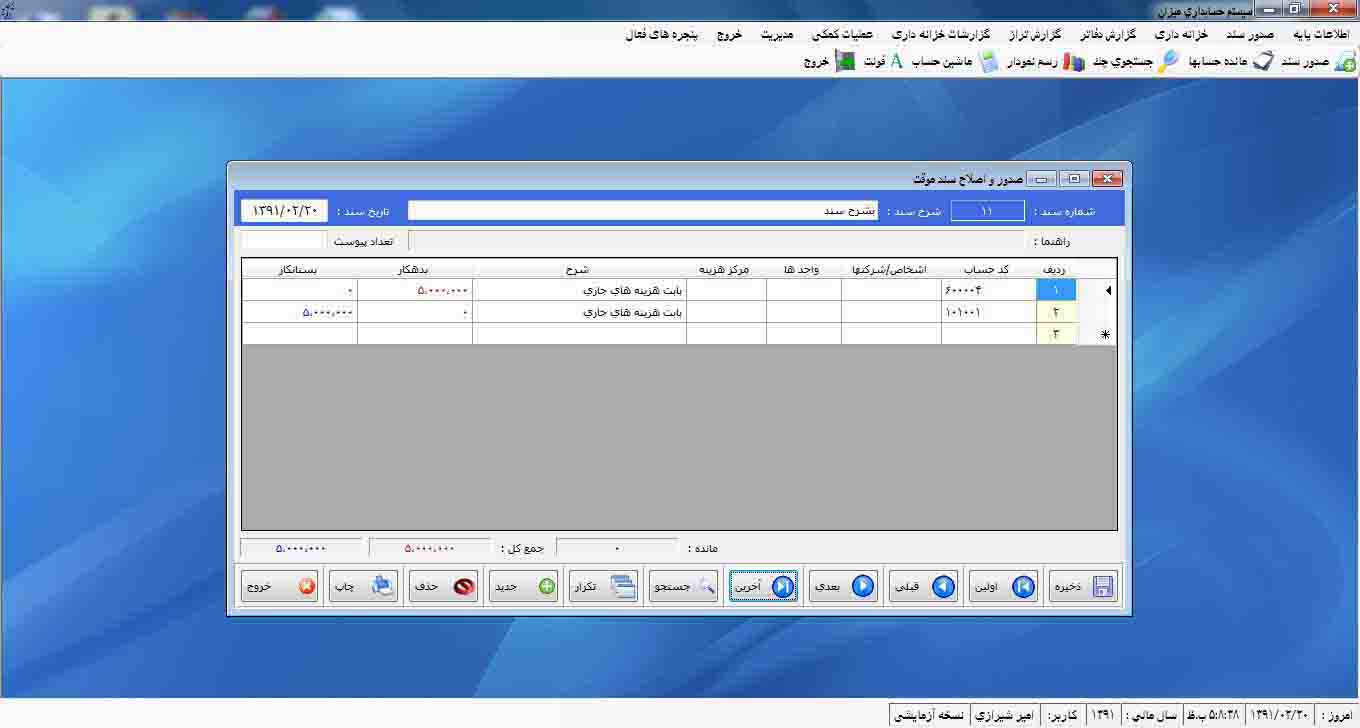Click blue credit total box at bottom
This screenshot has height=728, width=1360.
tap(301, 548)
